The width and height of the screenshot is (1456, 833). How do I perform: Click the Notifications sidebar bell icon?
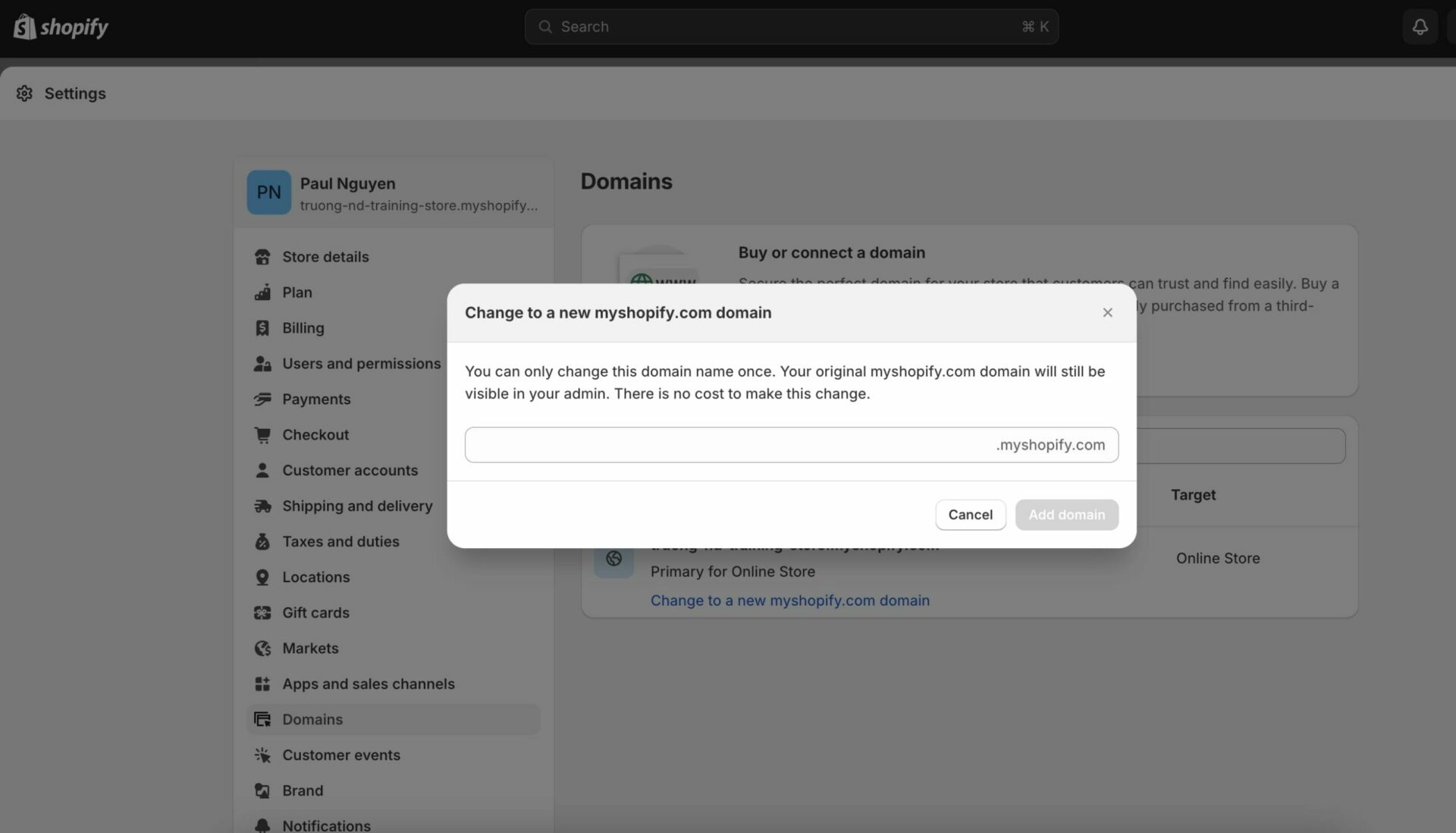[x=262, y=825]
